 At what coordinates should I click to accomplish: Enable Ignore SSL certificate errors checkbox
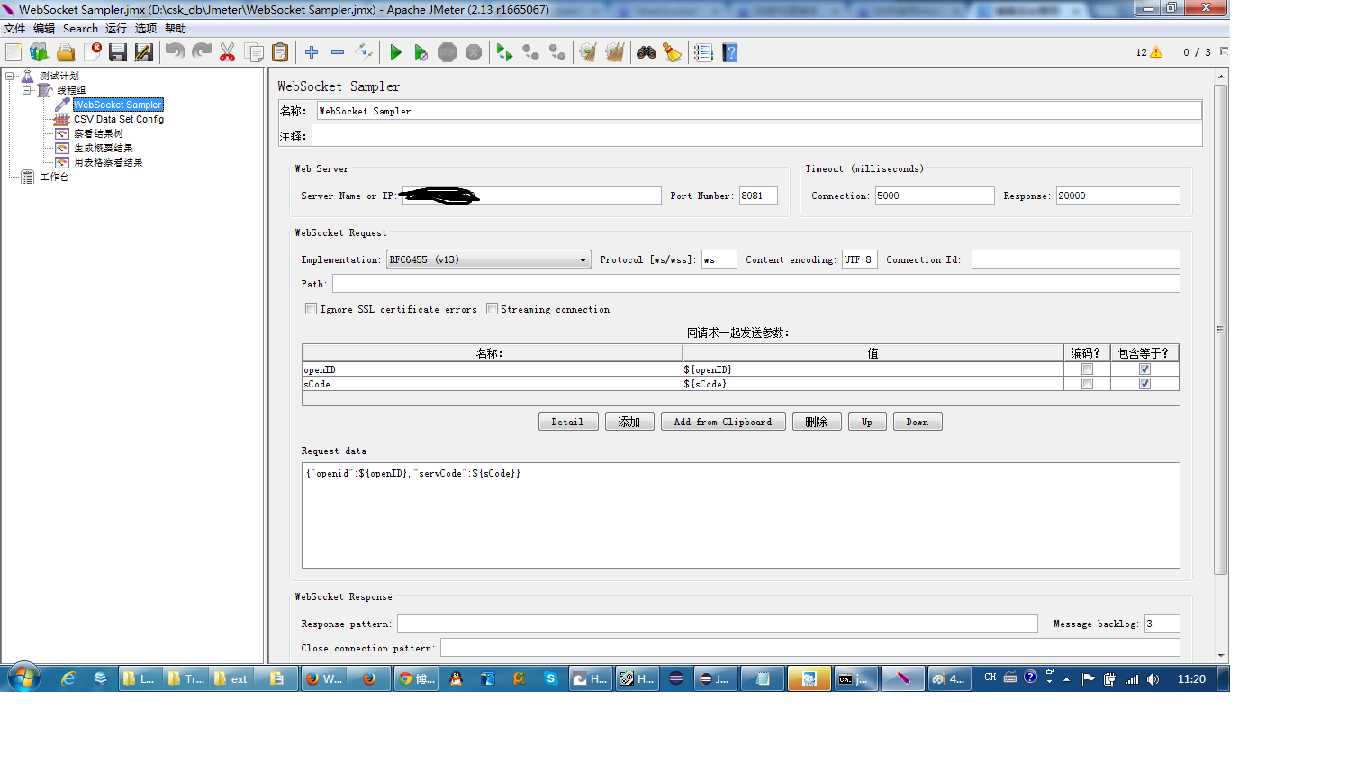(x=311, y=309)
